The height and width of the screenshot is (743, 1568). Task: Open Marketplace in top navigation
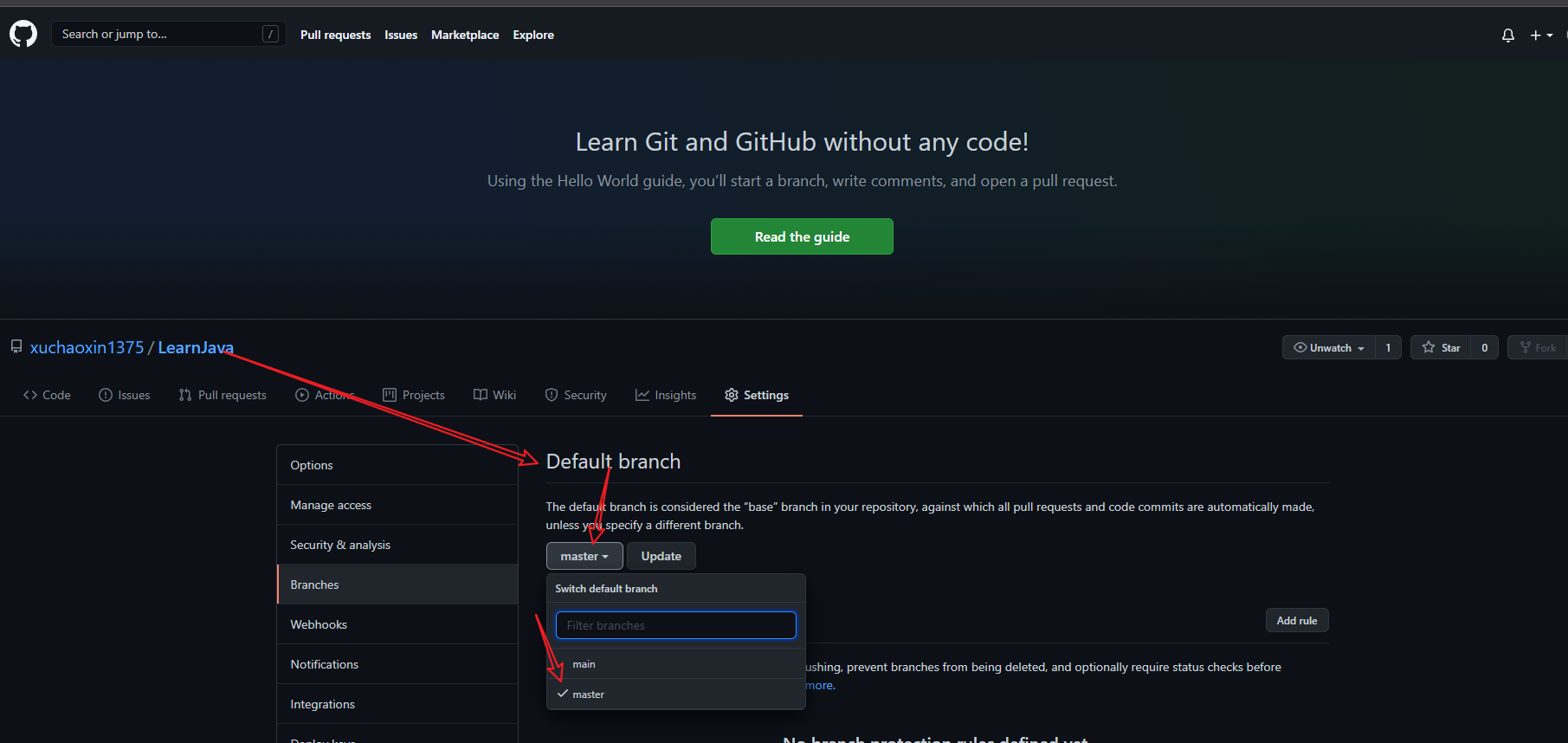click(x=465, y=35)
